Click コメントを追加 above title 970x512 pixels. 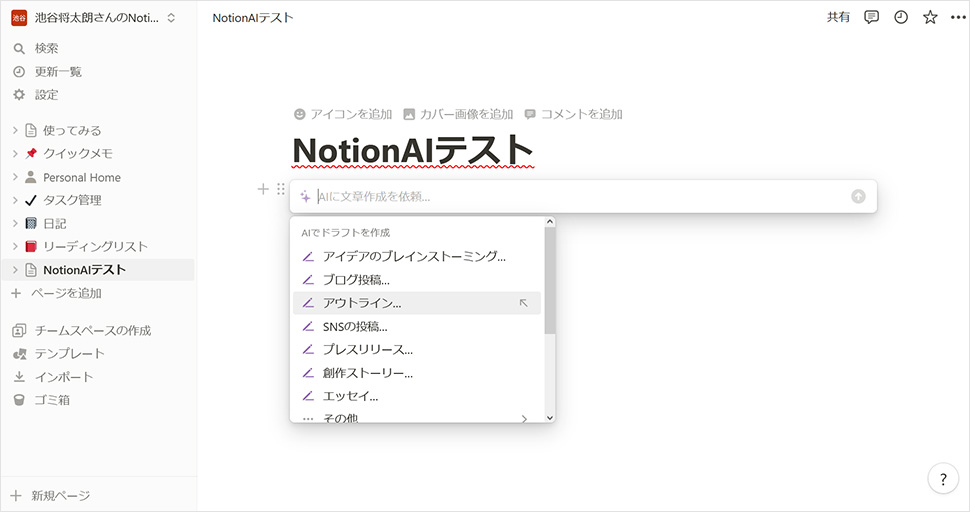[573, 114]
